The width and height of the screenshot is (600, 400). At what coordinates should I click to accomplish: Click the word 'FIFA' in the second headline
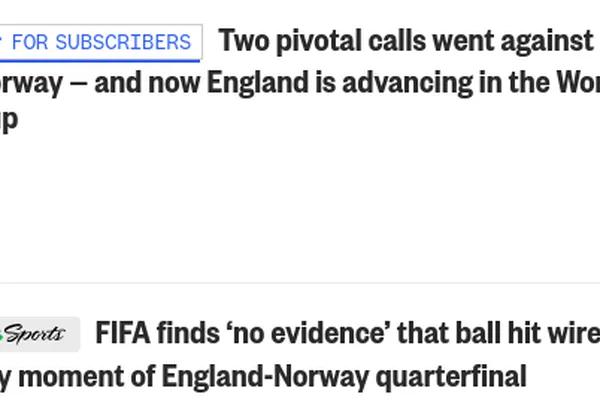click(x=123, y=333)
